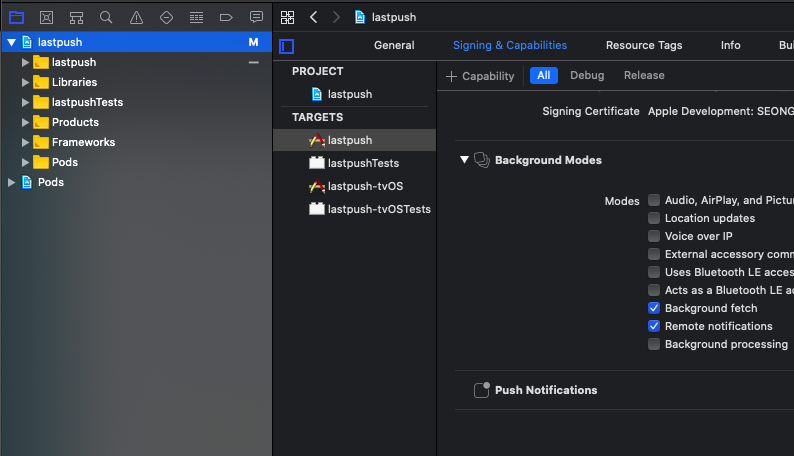Screen dimensions: 794x456
Task: Click the Push Notifications capability icon
Action: click(482, 390)
